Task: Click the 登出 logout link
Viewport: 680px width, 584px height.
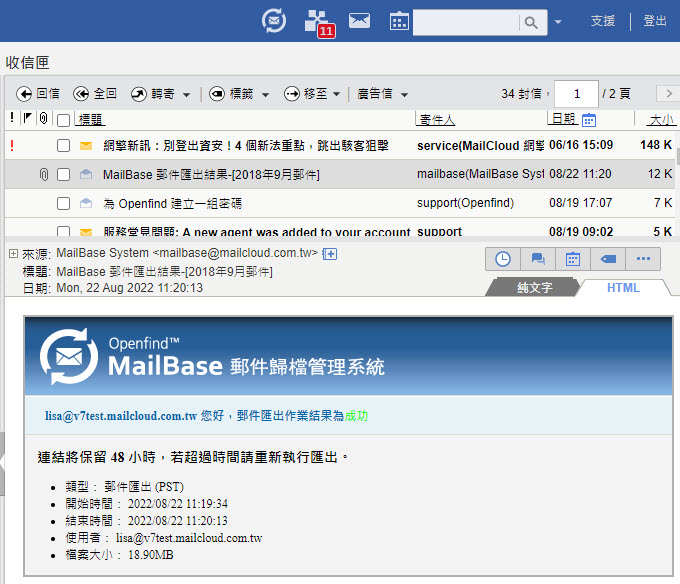Action: click(x=655, y=21)
